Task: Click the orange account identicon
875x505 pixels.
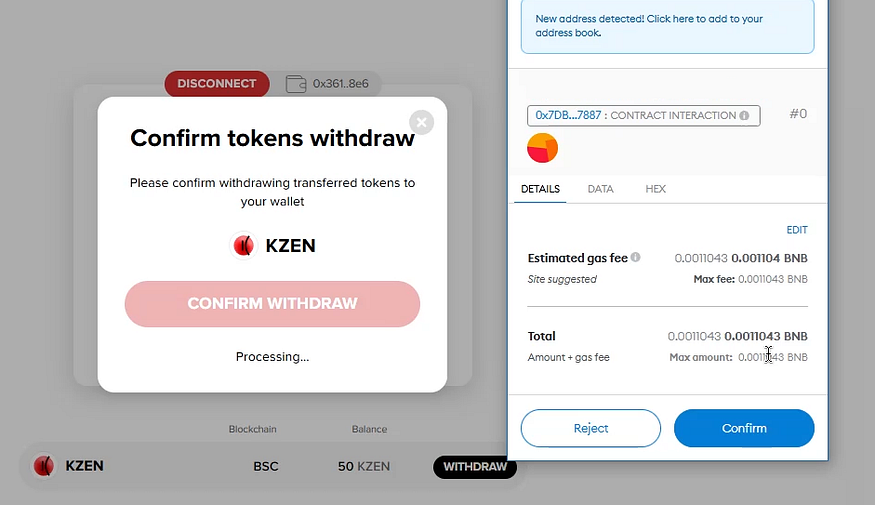Action: [542, 149]
